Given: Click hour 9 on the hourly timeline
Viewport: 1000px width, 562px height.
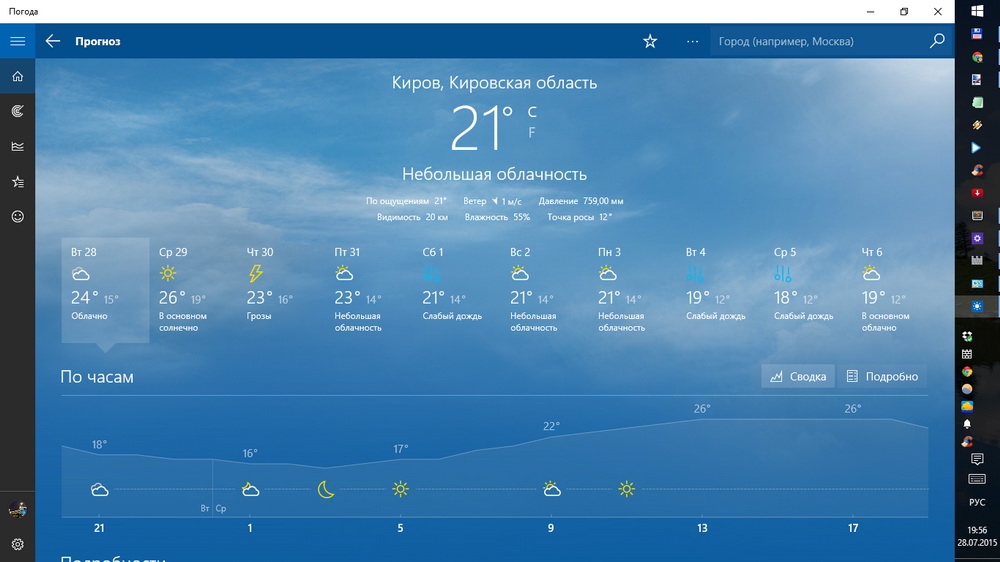Looking at the screenshot, I should click(550, 528).
